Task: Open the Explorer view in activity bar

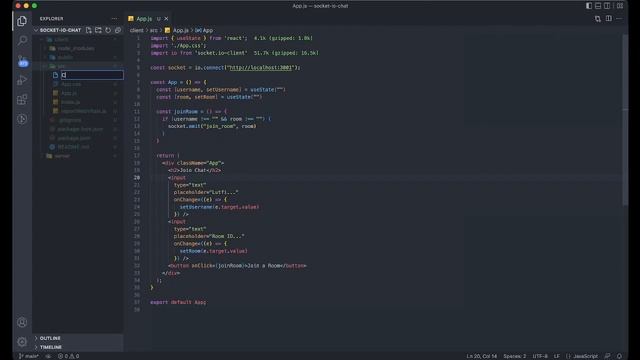Action: [22, 21]
